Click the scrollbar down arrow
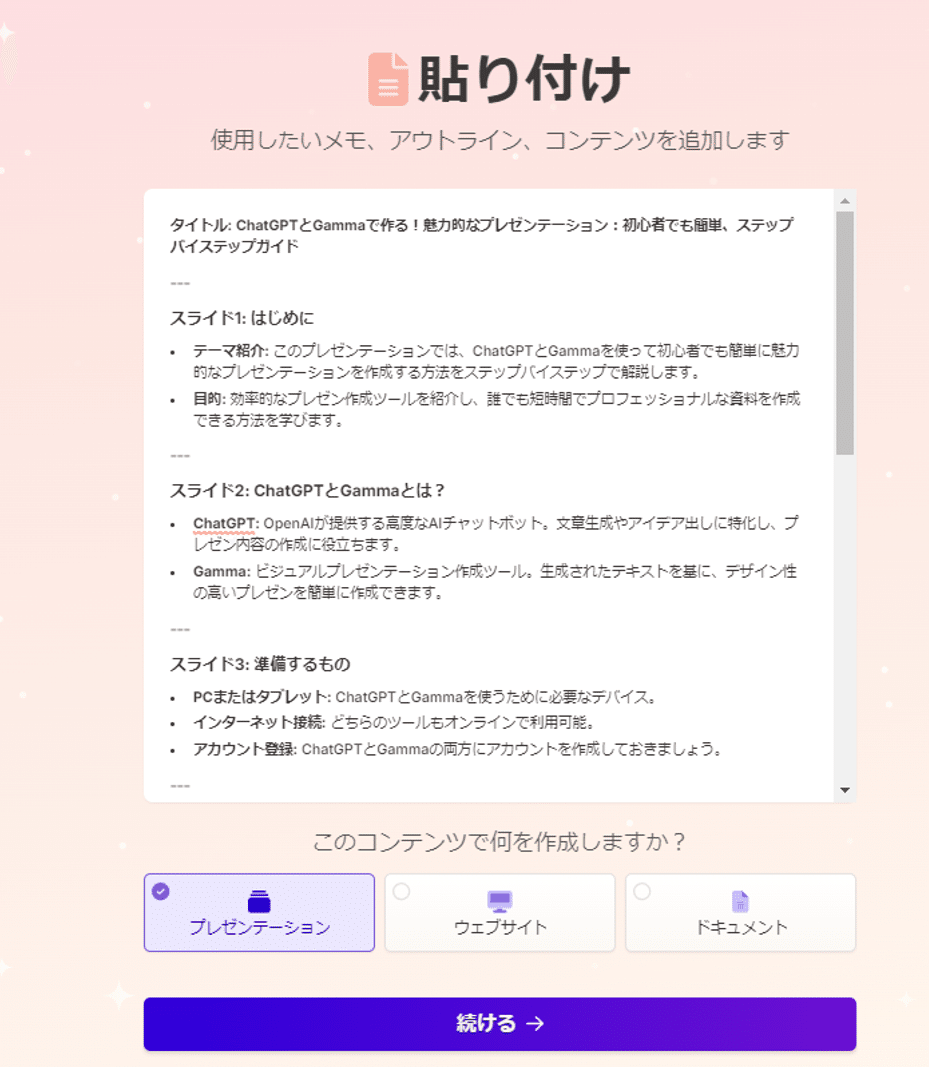 pos(845,790)
